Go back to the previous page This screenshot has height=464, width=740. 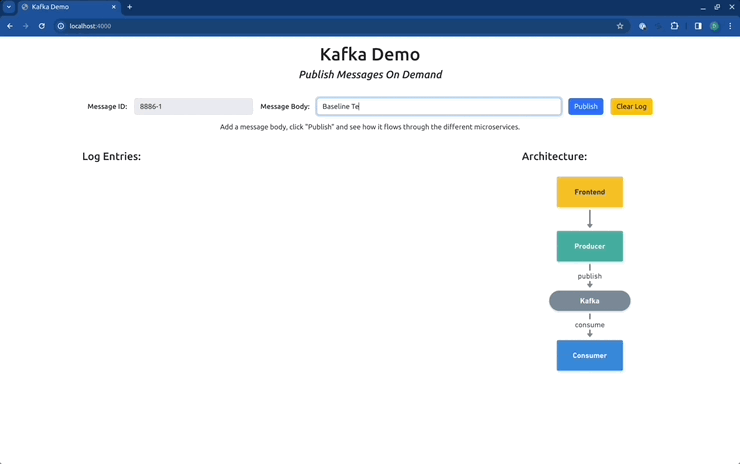click(x=10, y=26)
